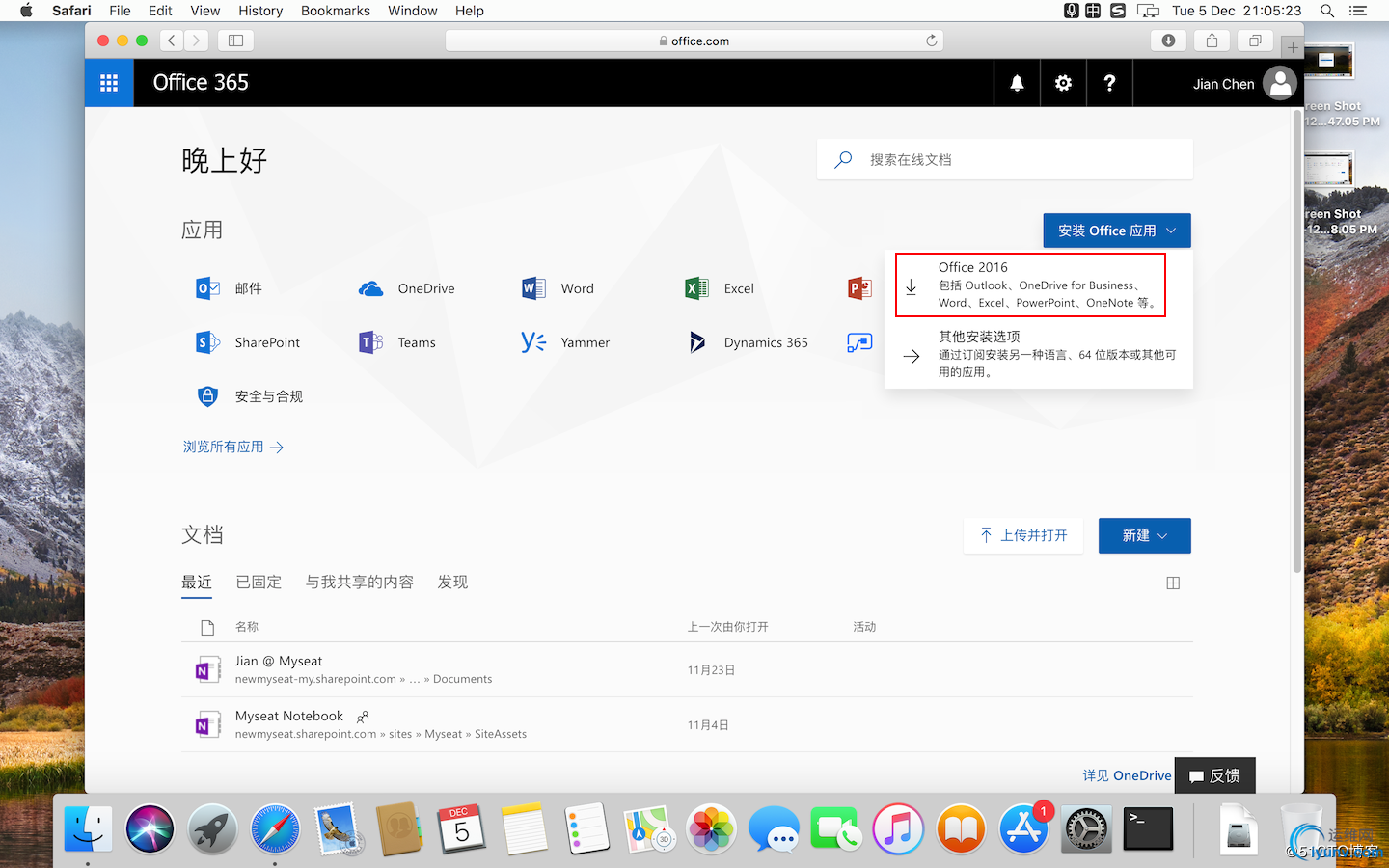1389x868 pixels.
Task: Launch Word from the apps list
Action: pyautogui.click(x=558, y=288)
